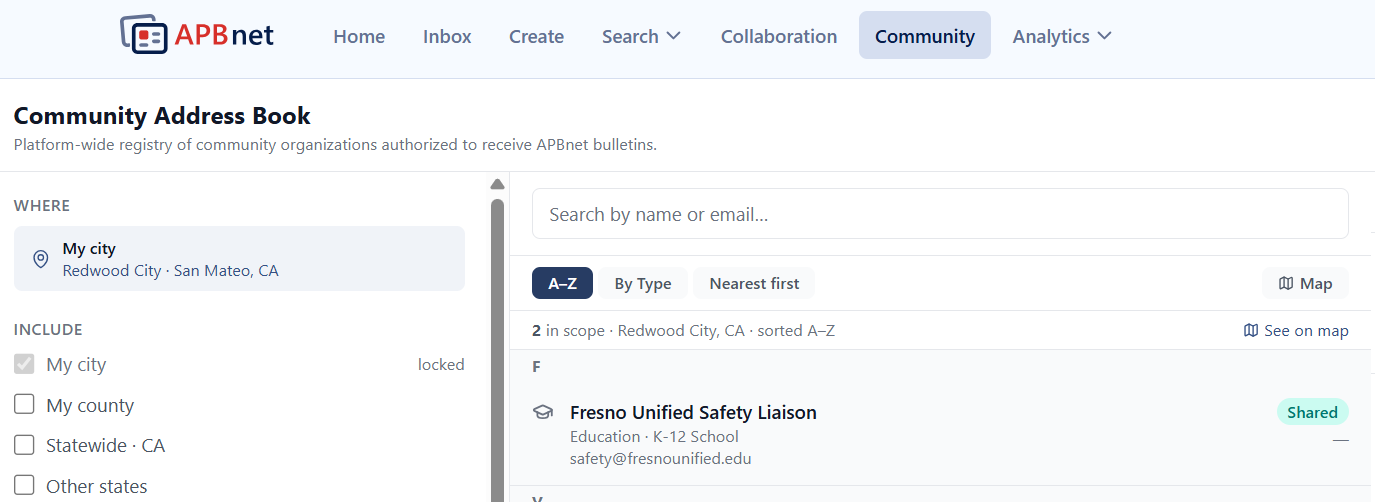Image resolution: width=1375 pixels, height=502 pixels.
Task: Click the locked label beside My city
Action: tap(441, 365)
